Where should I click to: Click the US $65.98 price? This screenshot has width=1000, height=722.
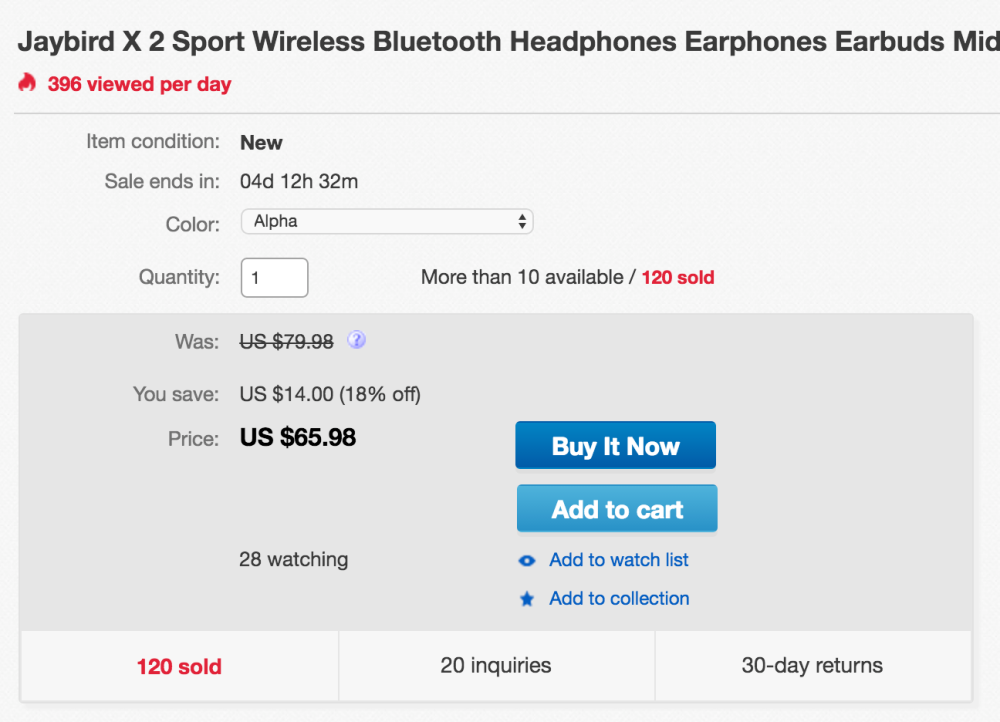pyautogui.click(x=298, y=437)
